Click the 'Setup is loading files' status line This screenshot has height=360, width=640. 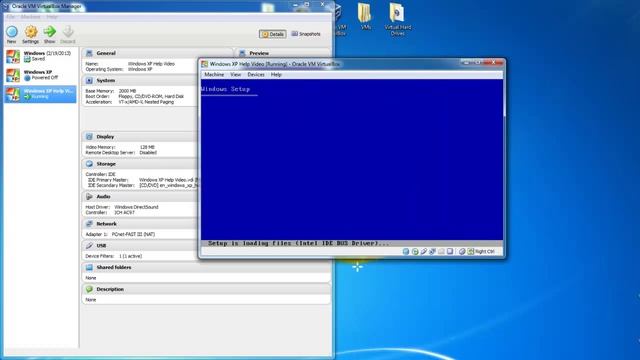point(299,243)
